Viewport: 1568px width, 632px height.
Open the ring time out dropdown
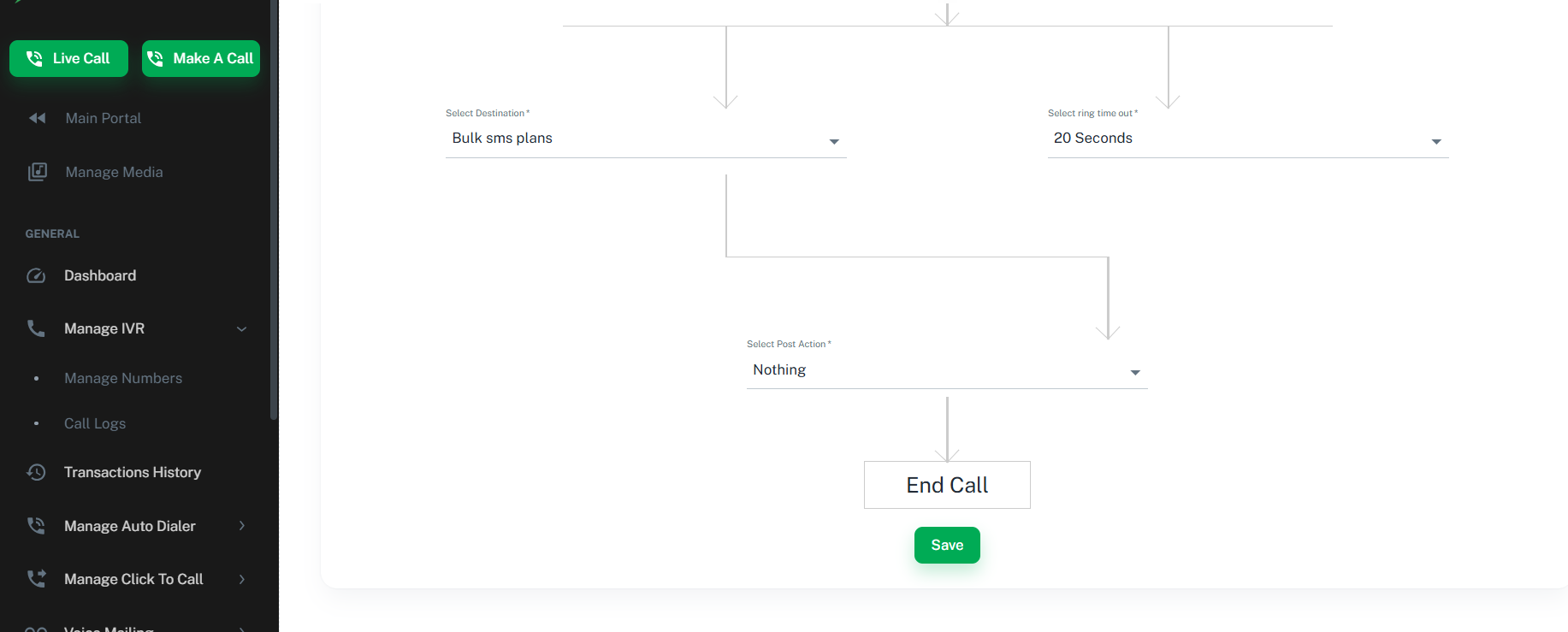pos(1247,139)
